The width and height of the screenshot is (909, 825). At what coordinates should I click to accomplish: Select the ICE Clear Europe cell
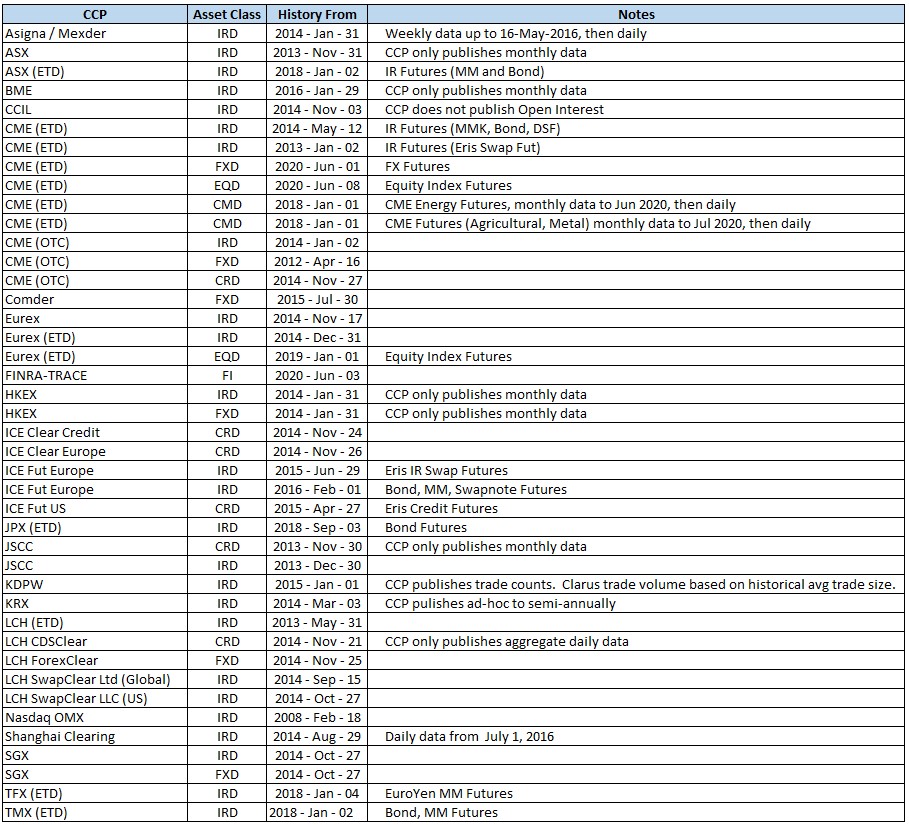coord(94,452)
